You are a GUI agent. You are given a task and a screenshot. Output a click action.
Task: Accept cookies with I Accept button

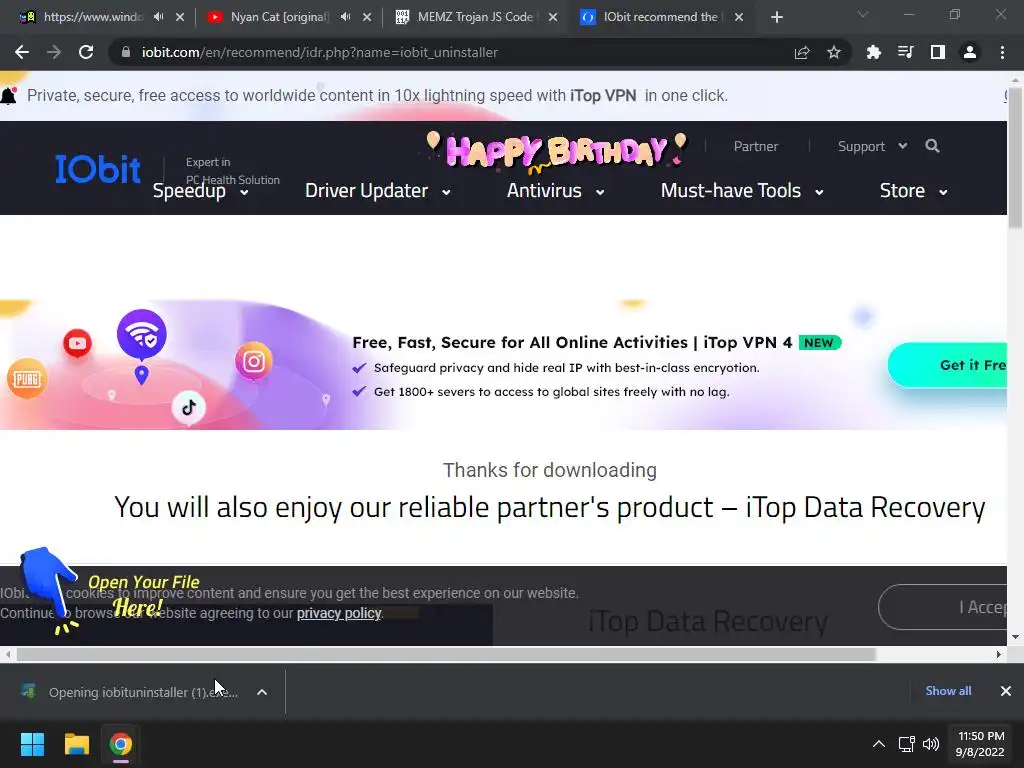click(943, 607)
